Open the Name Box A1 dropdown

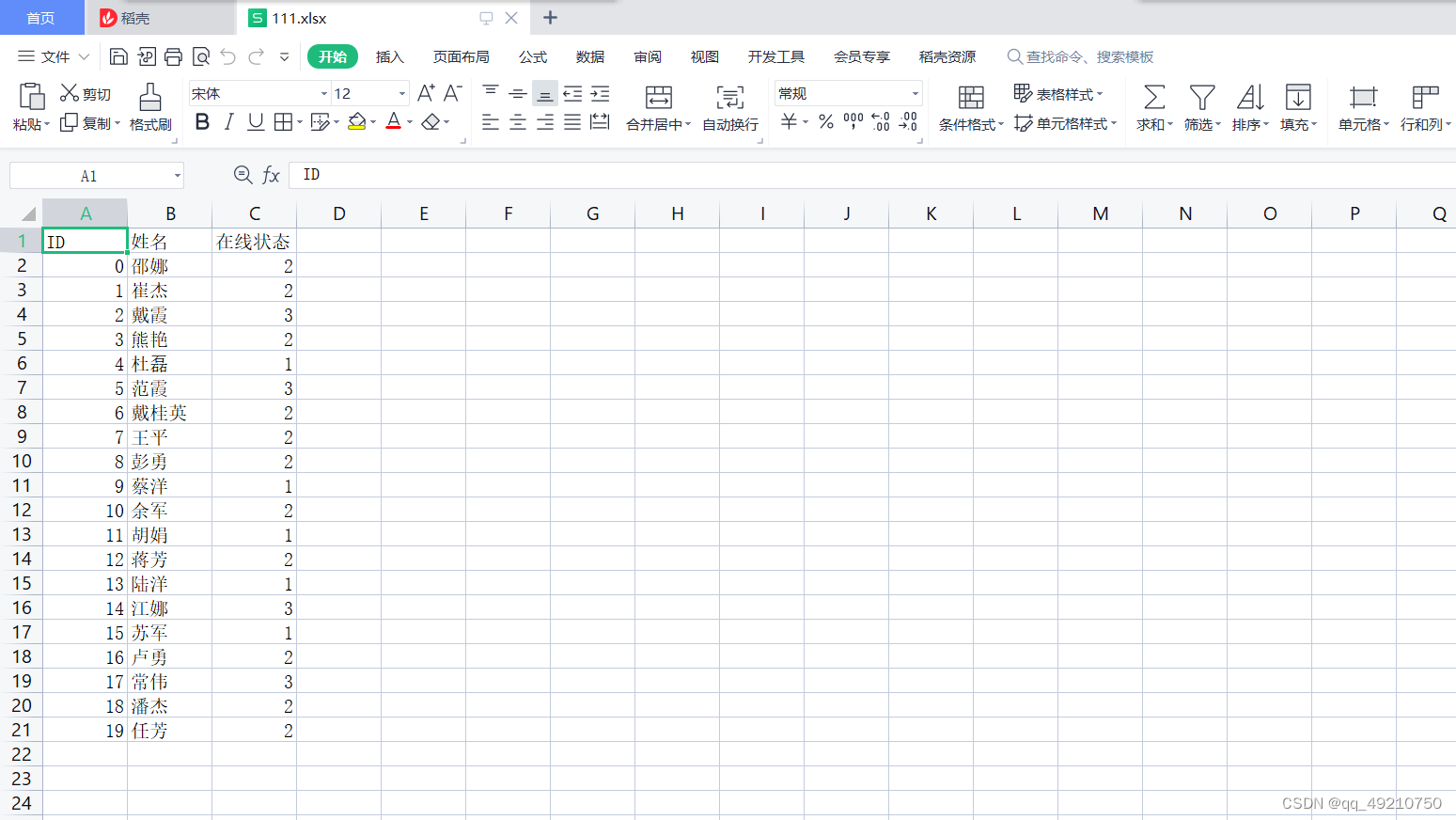177,176
